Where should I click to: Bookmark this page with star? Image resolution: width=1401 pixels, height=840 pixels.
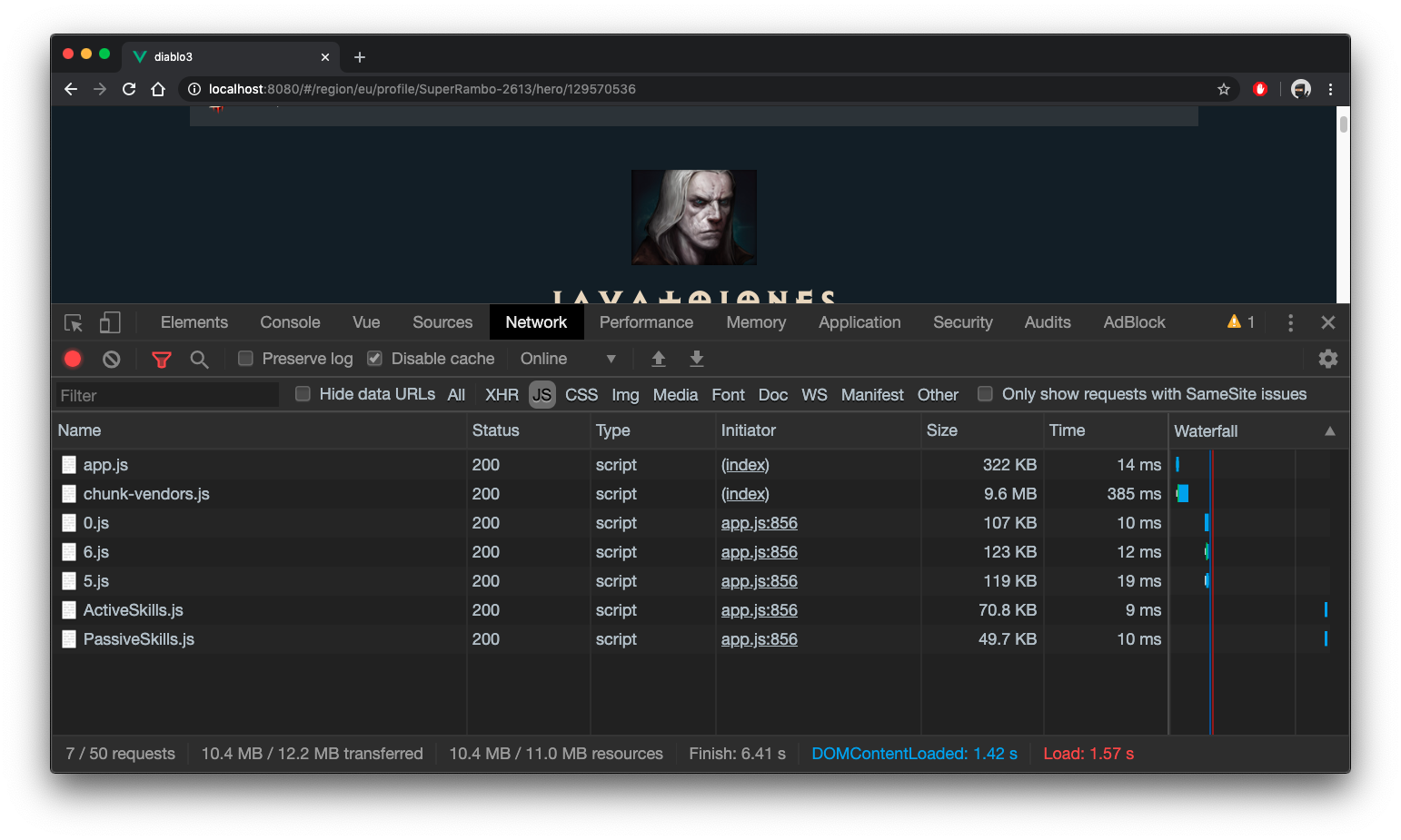pyautogui.click(x=1224, y=89)
